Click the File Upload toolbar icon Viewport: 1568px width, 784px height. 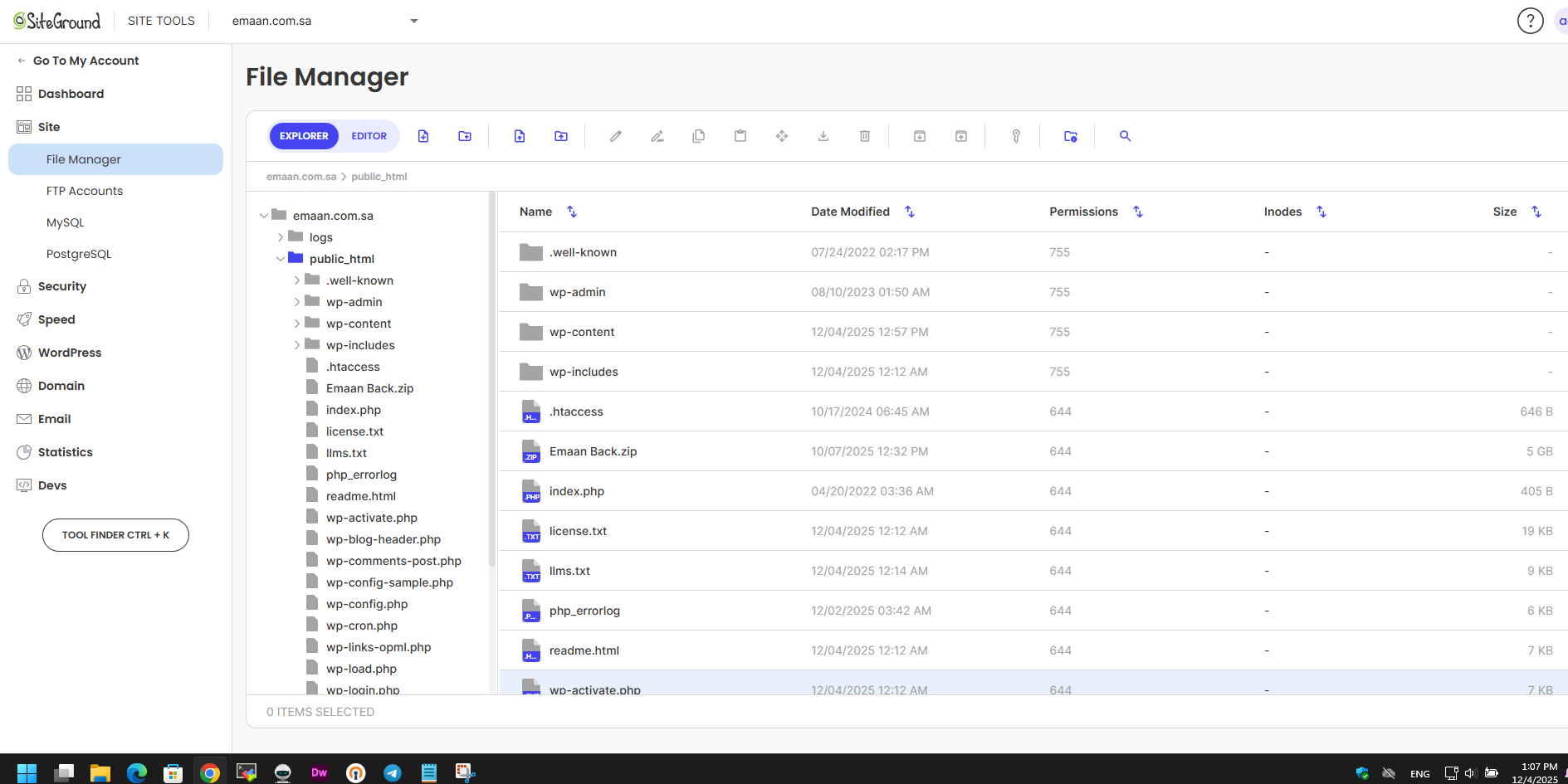coord(520,136)
